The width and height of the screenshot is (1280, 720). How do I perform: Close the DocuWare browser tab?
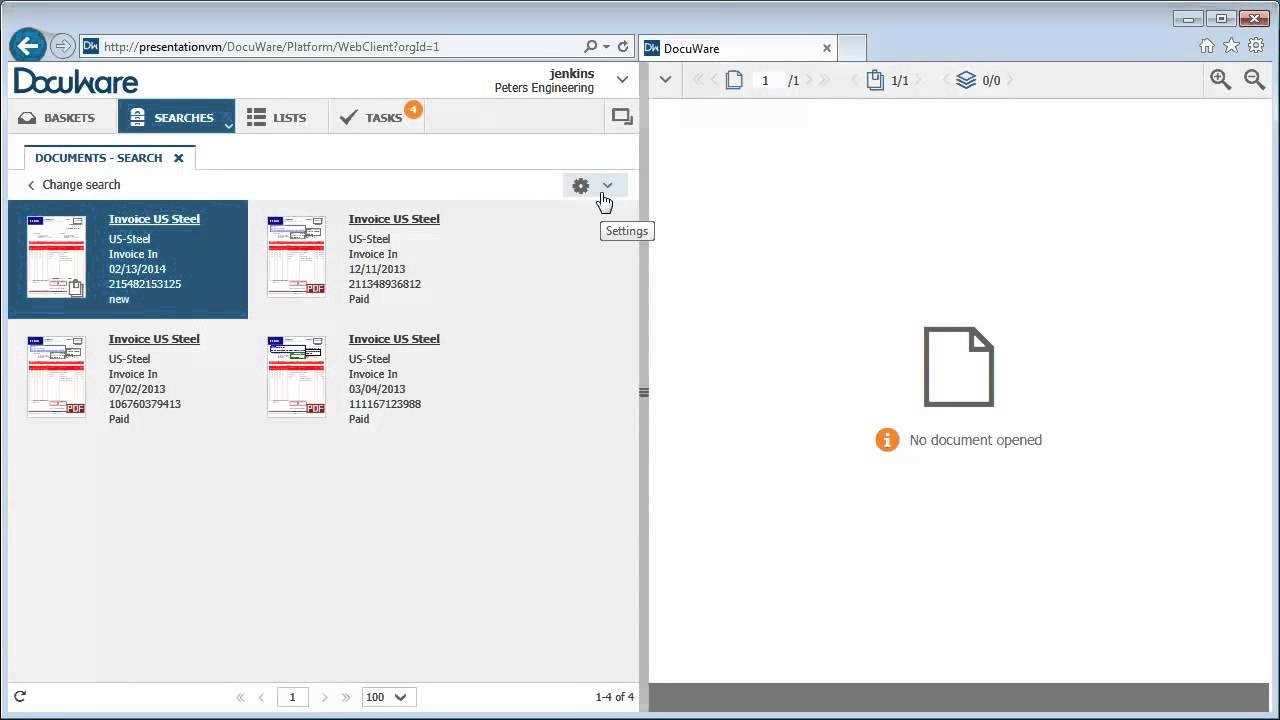coord(827,48)
